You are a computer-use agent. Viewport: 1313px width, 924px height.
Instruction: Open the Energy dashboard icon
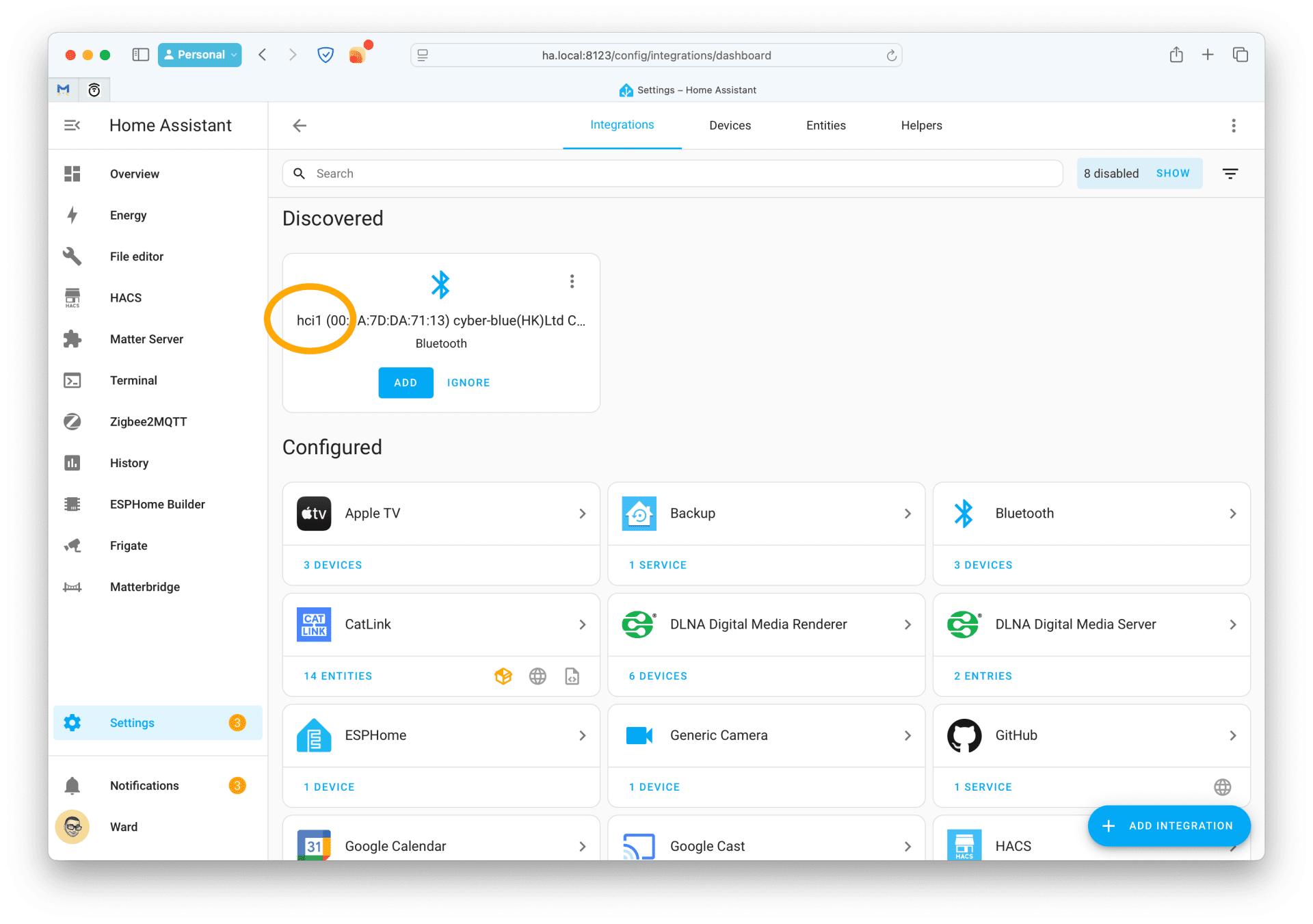pos(72,215)
